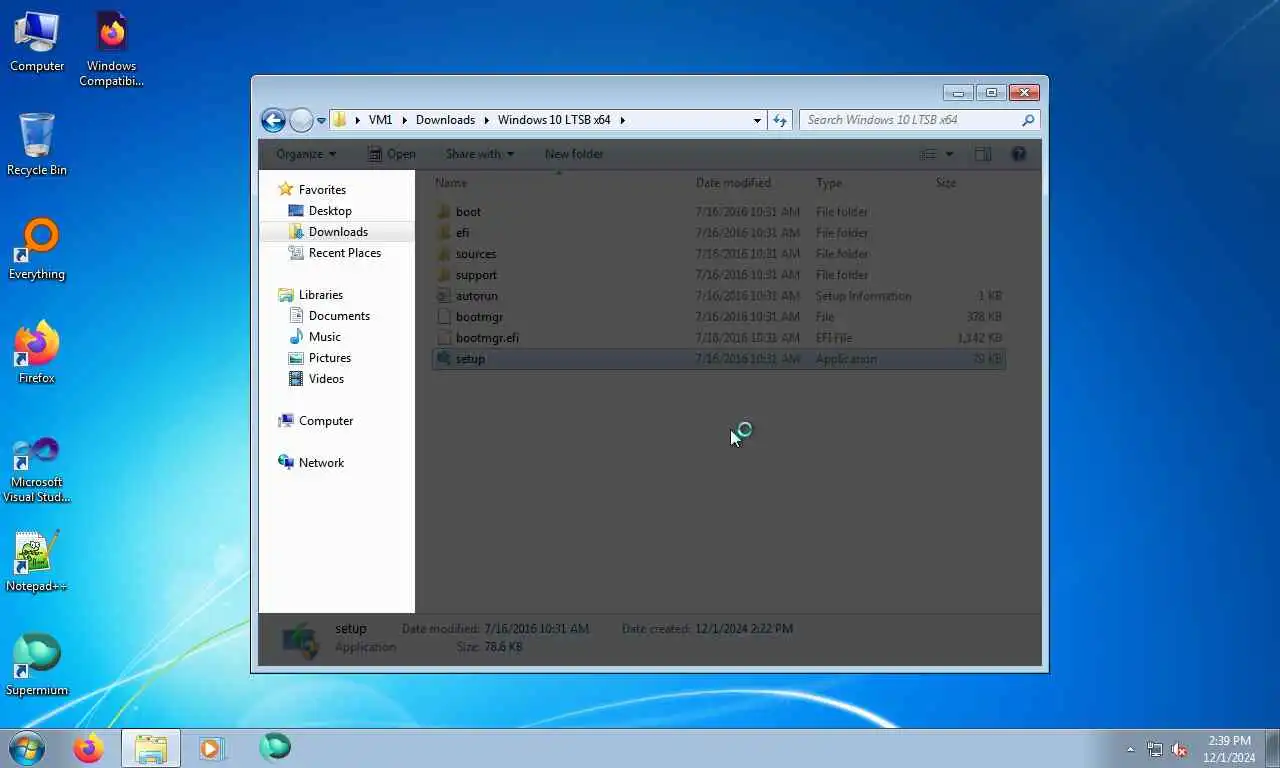This screenshot has width=1280, height=768.
Task: Toggle the preview pane button
Action: coord(983,154)
